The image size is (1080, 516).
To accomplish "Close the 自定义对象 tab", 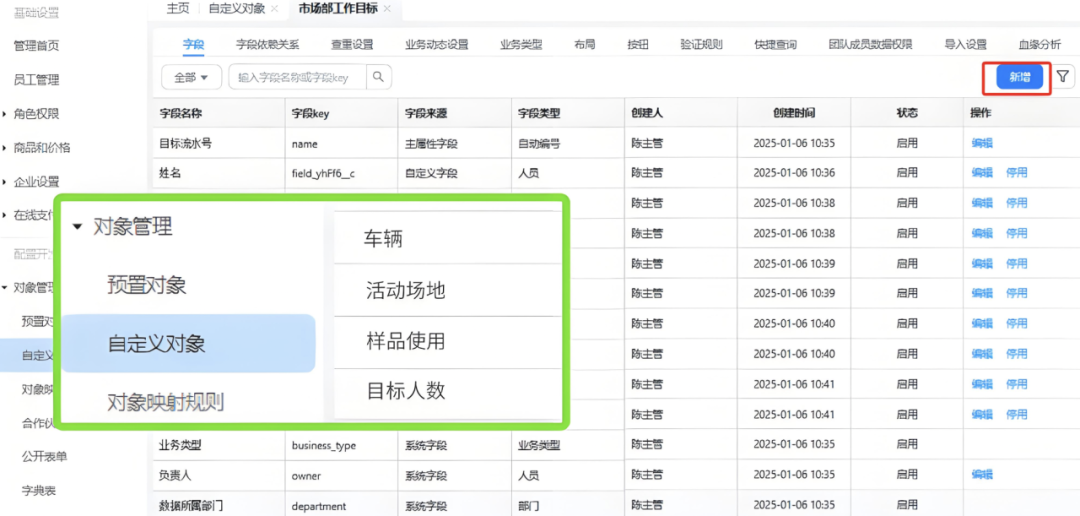I will pos(275,8).
